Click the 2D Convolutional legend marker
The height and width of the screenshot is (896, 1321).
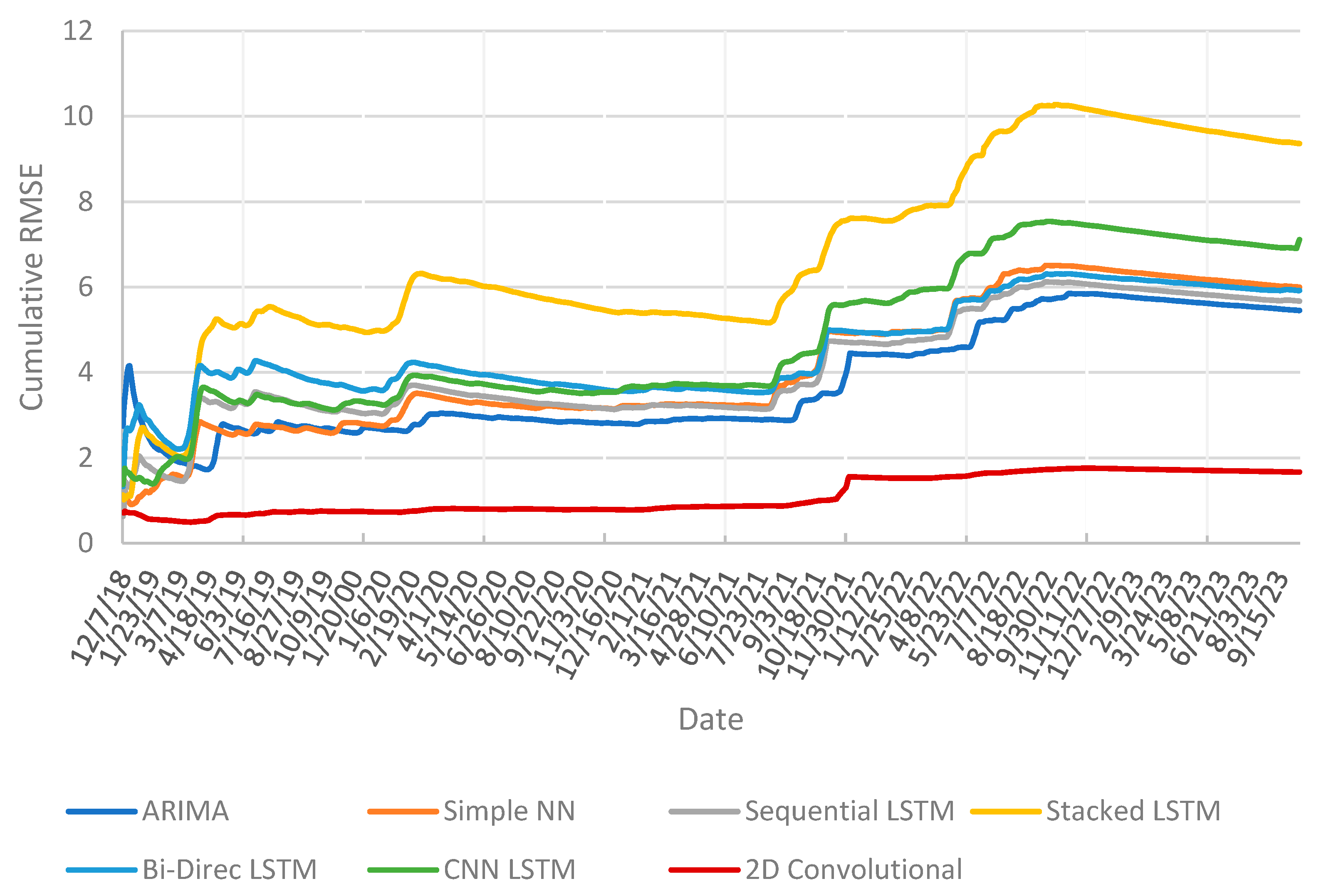(704, 871)
